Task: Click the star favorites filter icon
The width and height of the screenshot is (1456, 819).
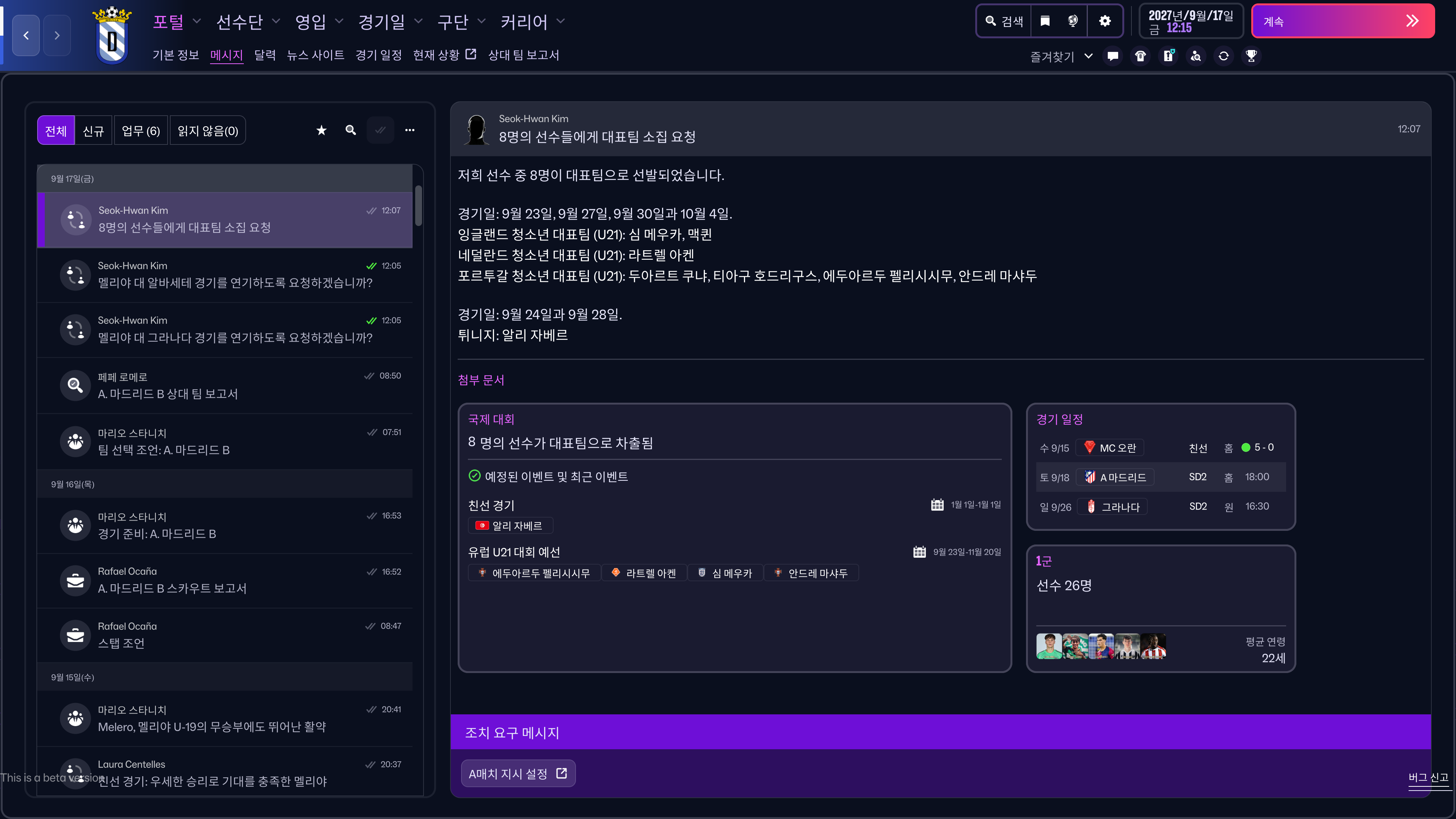Action: (x=322, y=130)
